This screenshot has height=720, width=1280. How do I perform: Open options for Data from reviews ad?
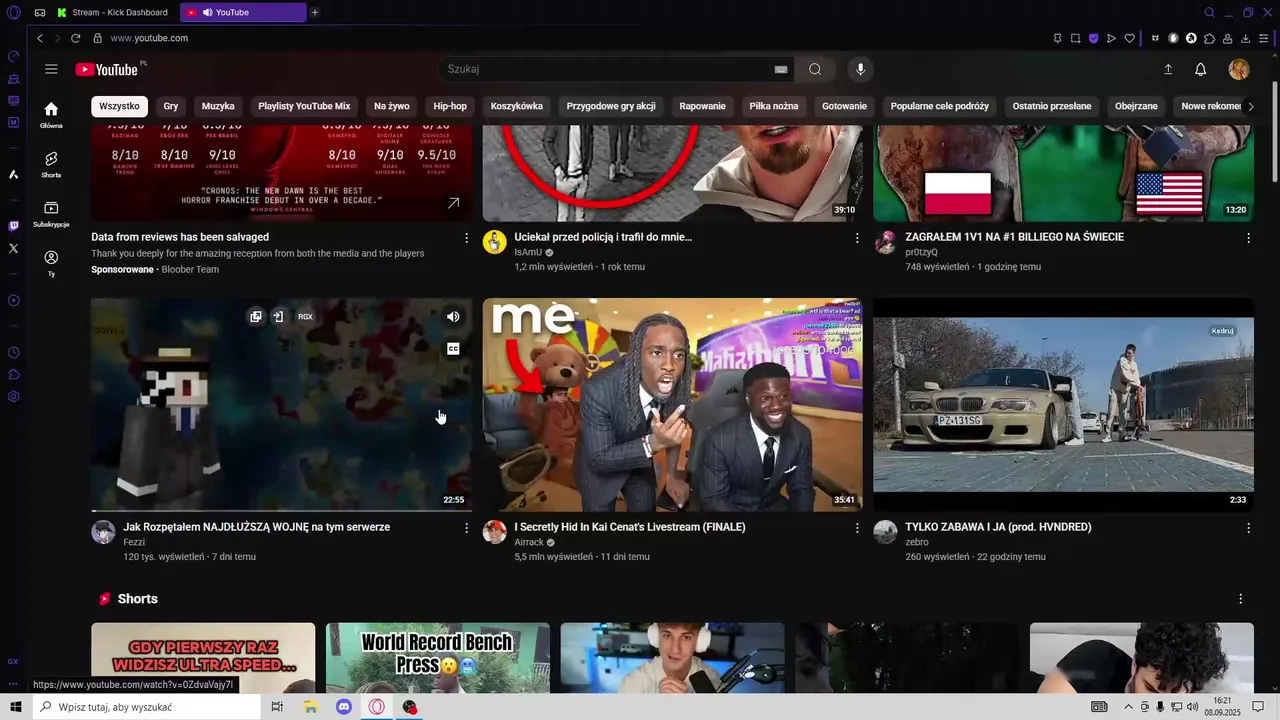[466, 238]
